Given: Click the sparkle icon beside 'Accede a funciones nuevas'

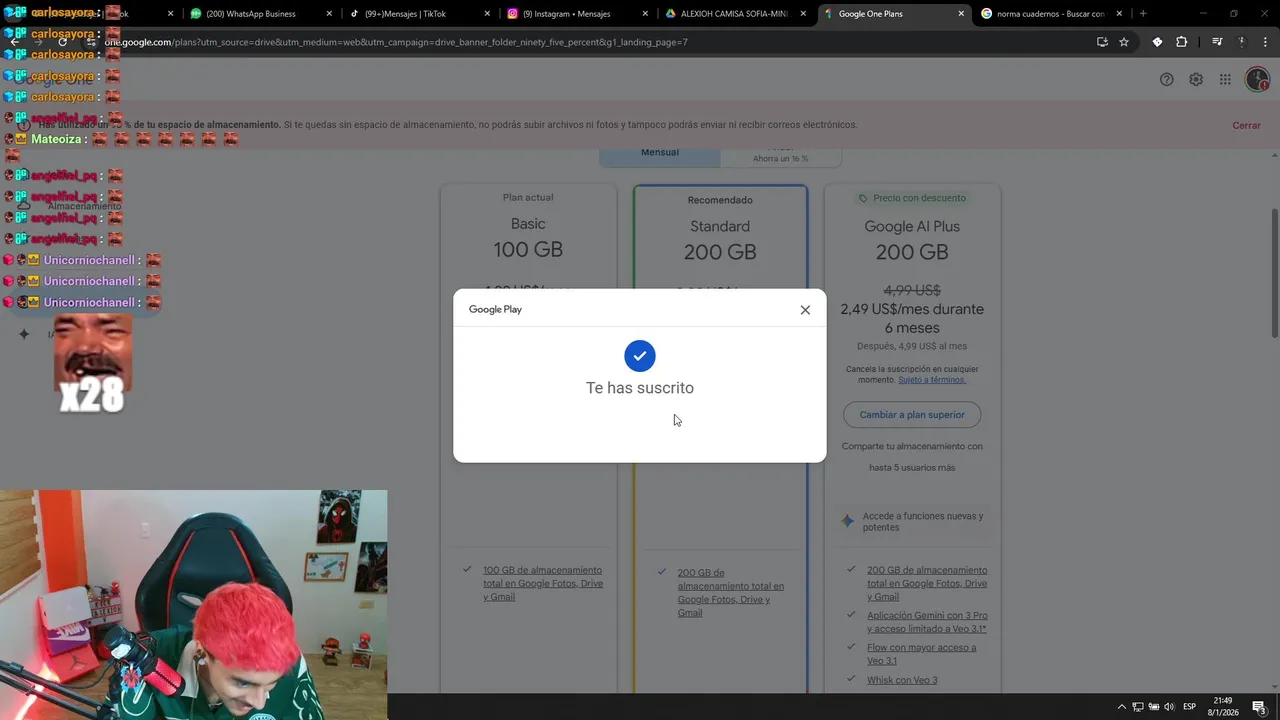Looking at the screenshot, I should point(848,521).
